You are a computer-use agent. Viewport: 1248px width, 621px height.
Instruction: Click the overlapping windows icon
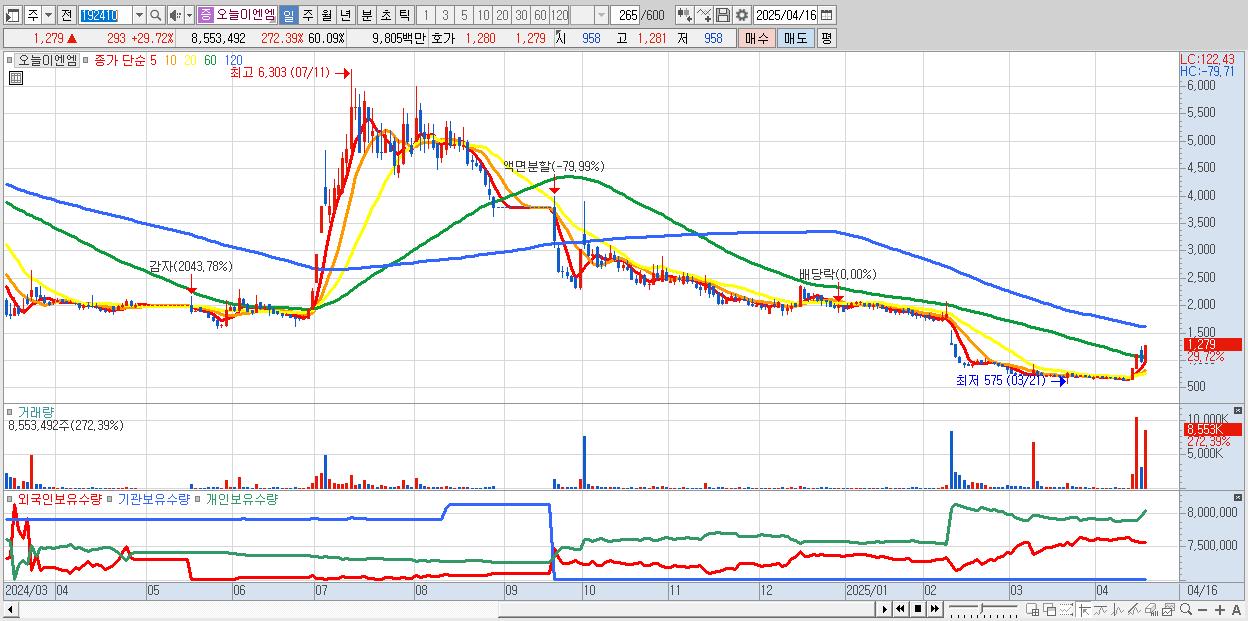pos(1050,609)
